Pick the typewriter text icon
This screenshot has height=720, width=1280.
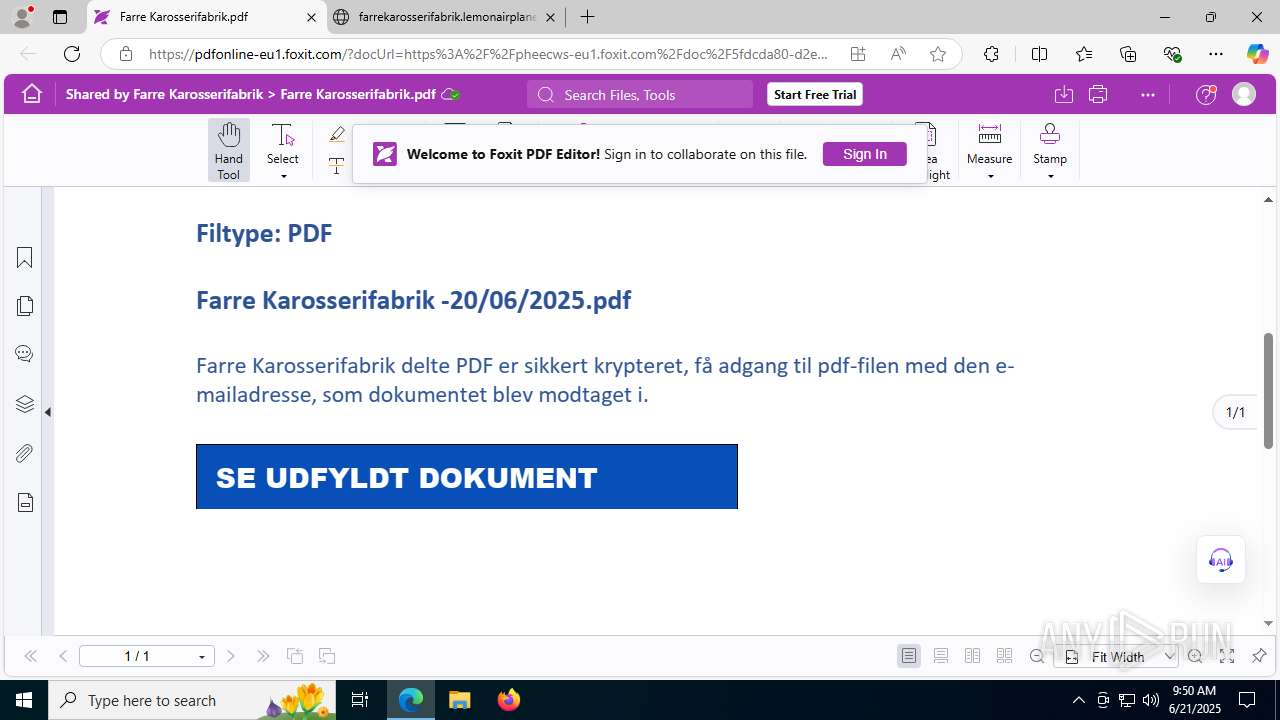point(337,167)
